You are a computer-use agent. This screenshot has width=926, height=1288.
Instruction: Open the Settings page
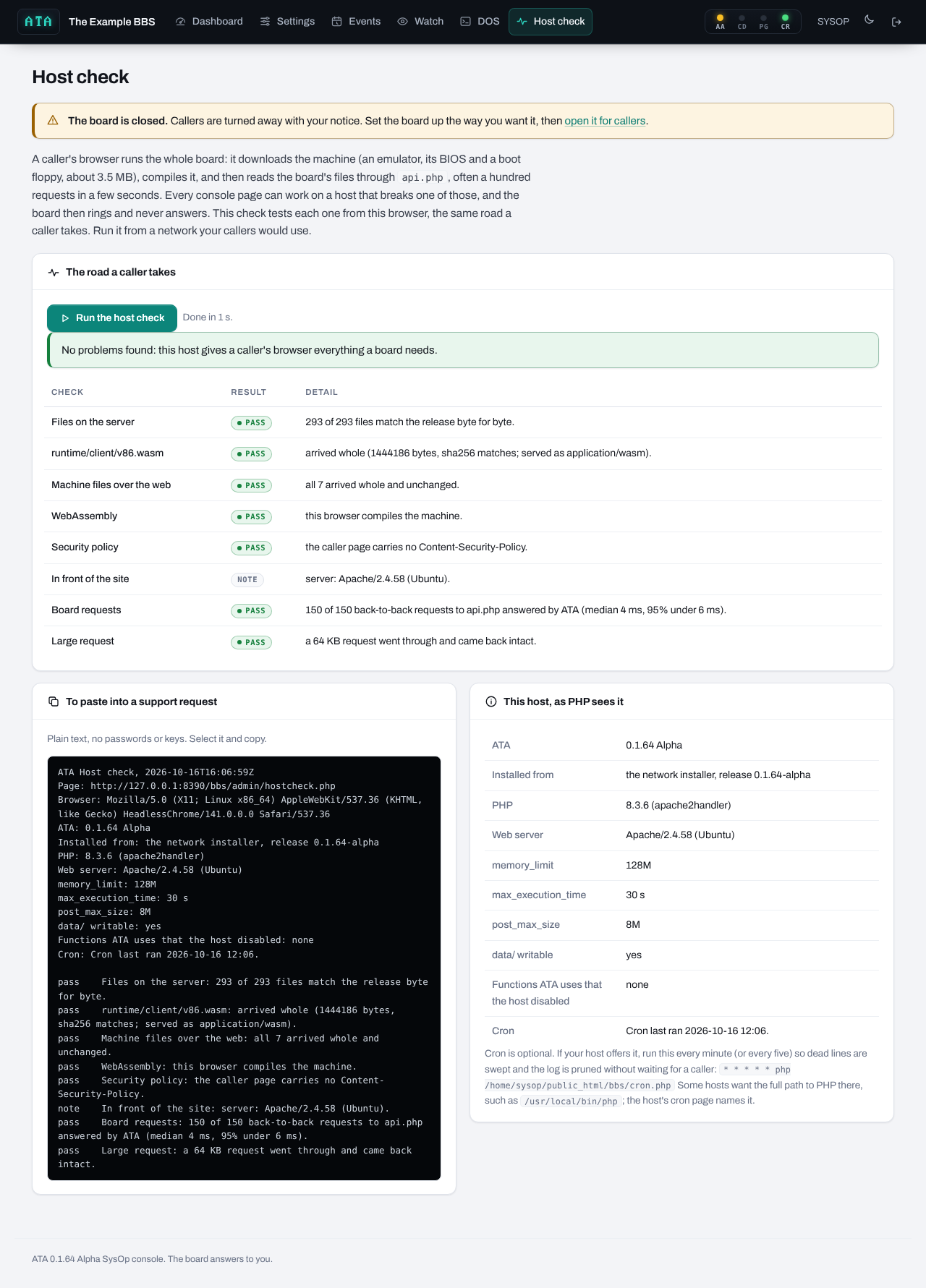(x=287, y=22)
